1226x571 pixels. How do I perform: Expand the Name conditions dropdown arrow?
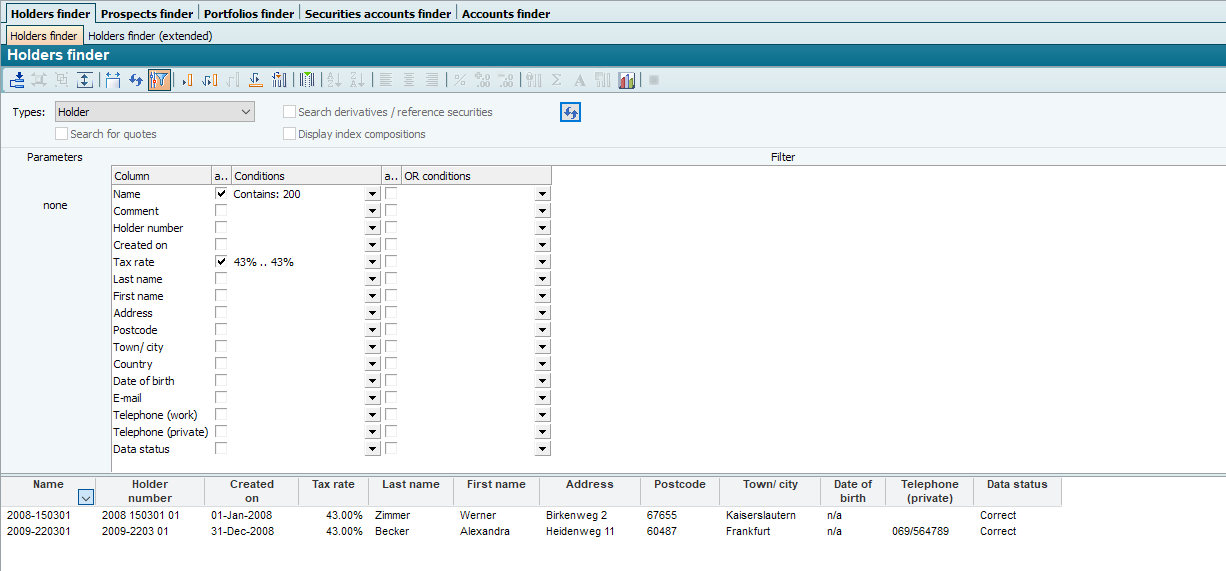coord(372,194)
